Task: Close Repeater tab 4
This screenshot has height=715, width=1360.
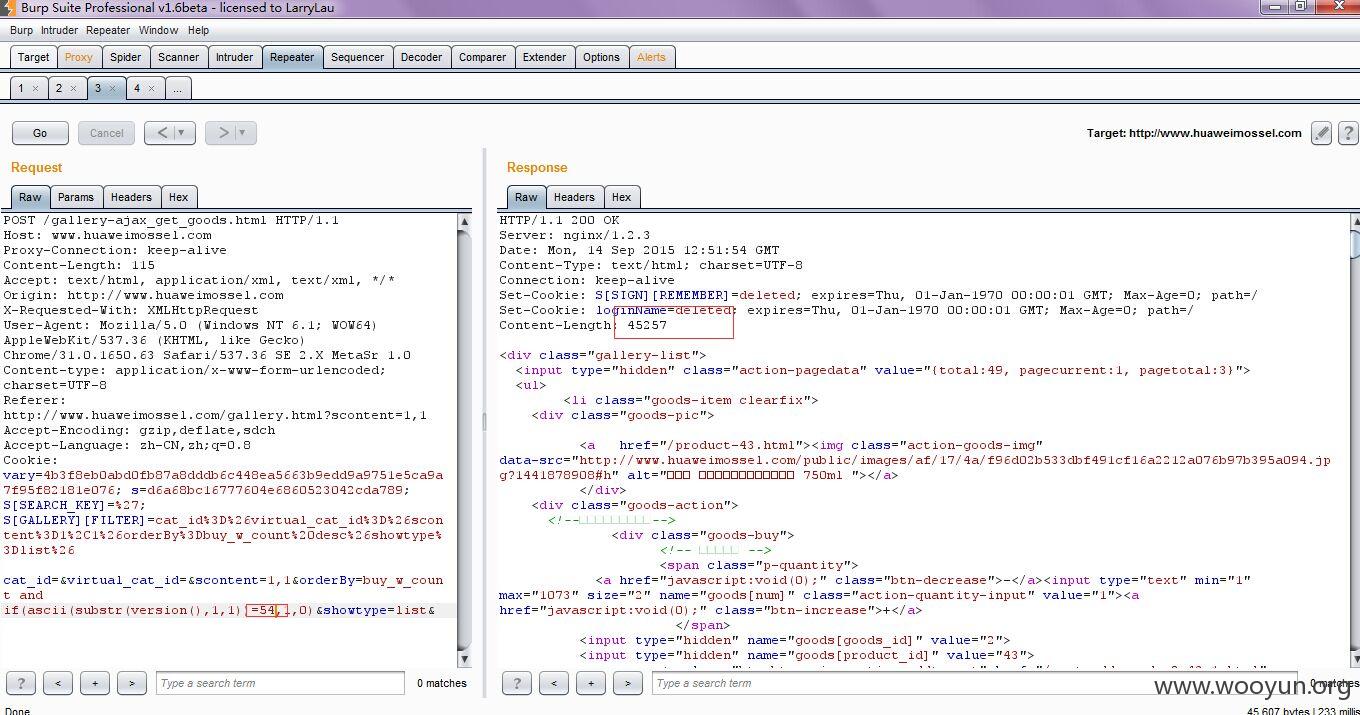Action: tap(151, 89)
